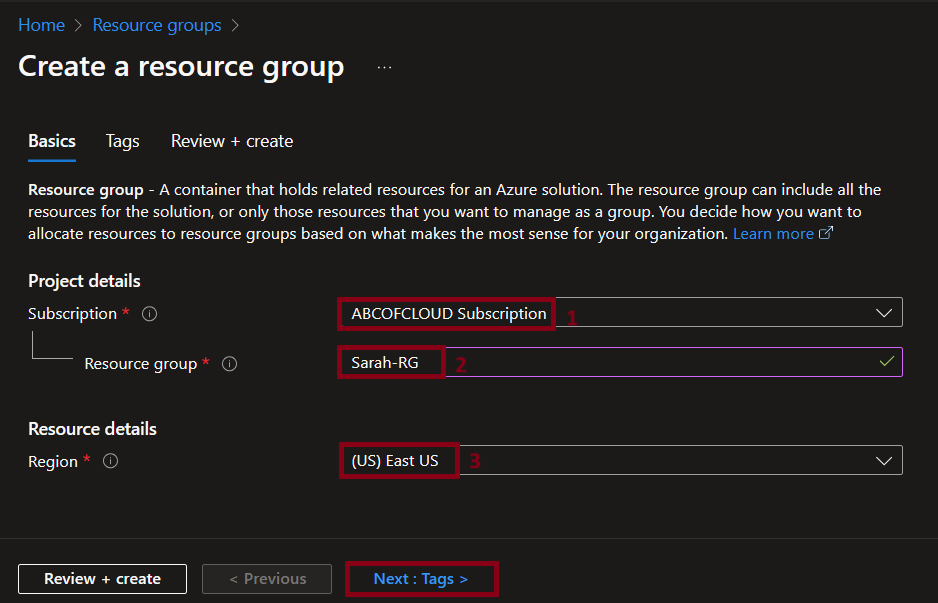Open the Learn more link
Screen dimensions: 938x603
(x=773, y=233)
